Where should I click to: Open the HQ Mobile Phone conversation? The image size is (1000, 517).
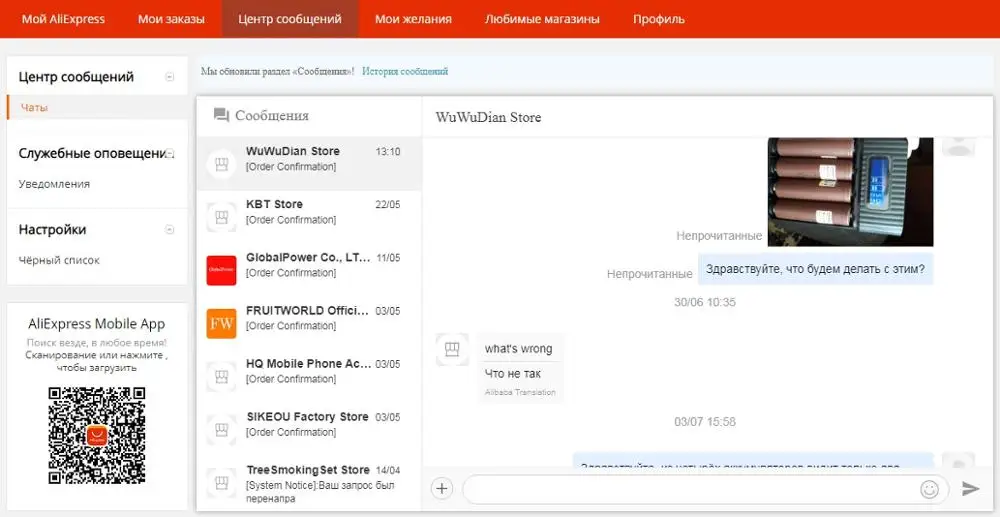tap(309, 376)
